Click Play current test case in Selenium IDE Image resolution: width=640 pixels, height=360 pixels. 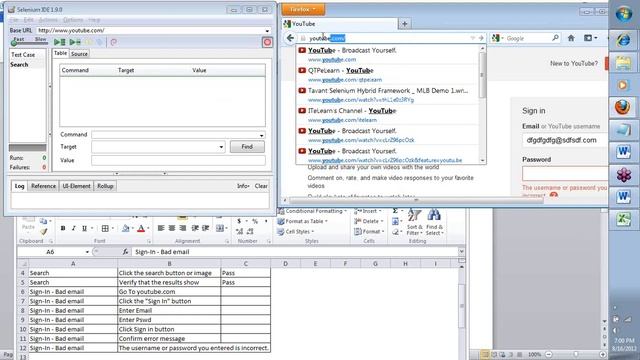pos(75,42)
